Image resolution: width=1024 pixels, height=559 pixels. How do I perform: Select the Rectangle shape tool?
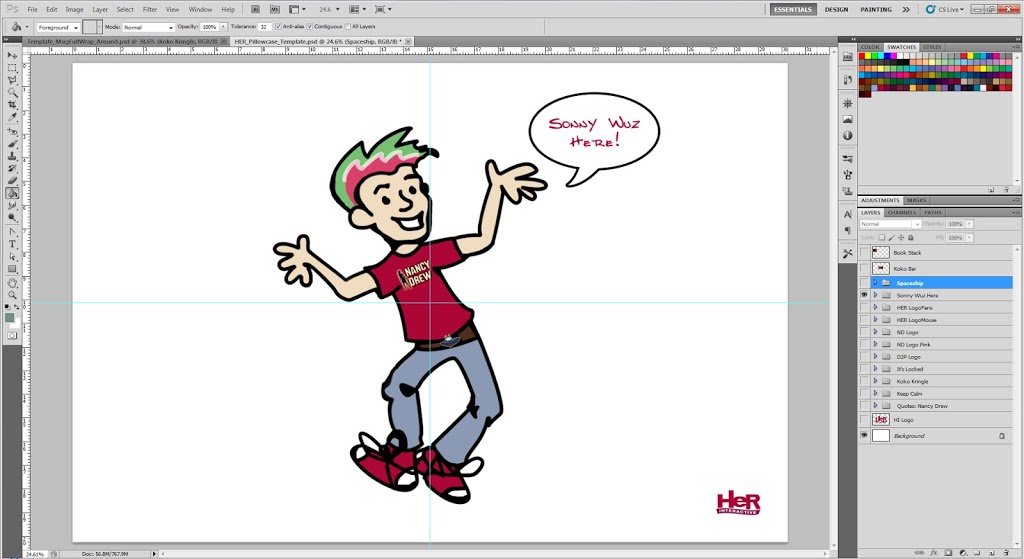click(12, 269)
